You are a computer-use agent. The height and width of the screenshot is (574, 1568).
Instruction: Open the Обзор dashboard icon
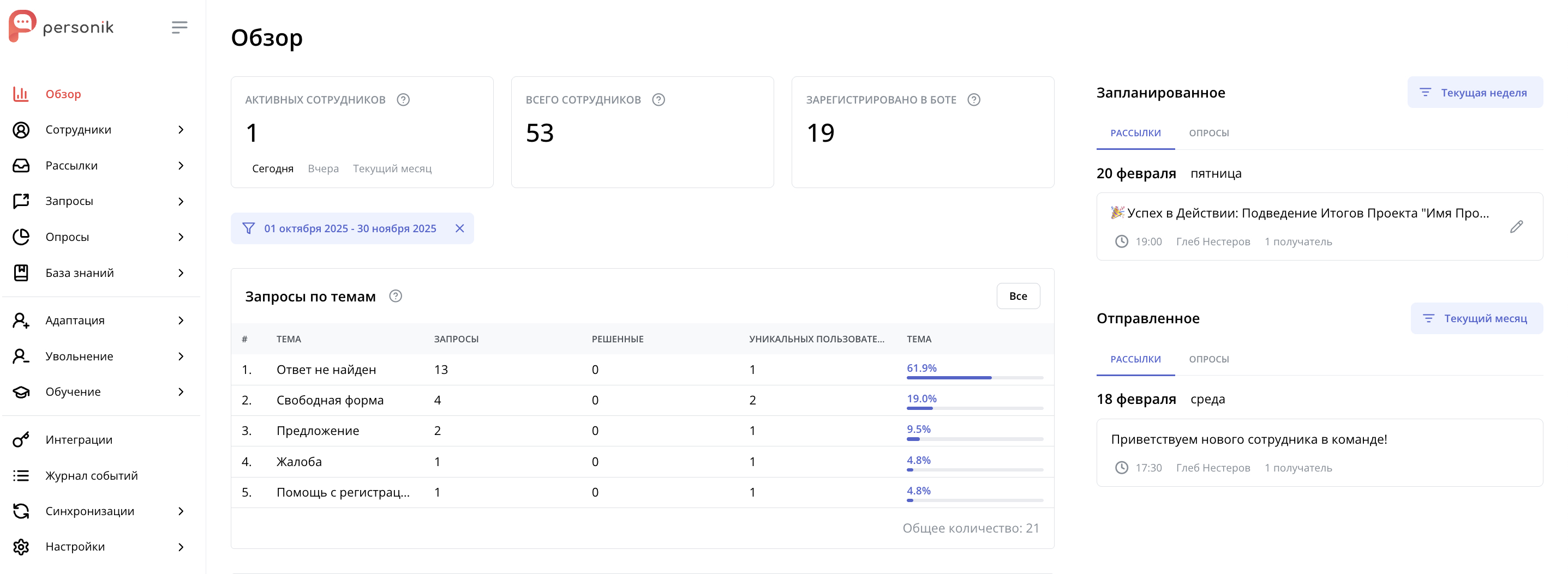coord(21,94)
